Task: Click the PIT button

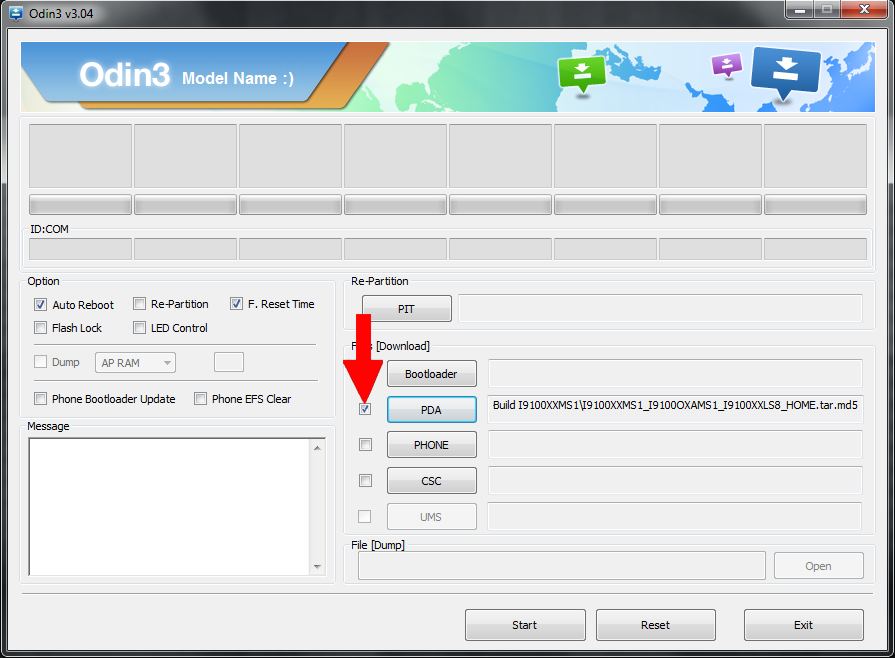Action: pyautogui.click(x=406, y=309)
